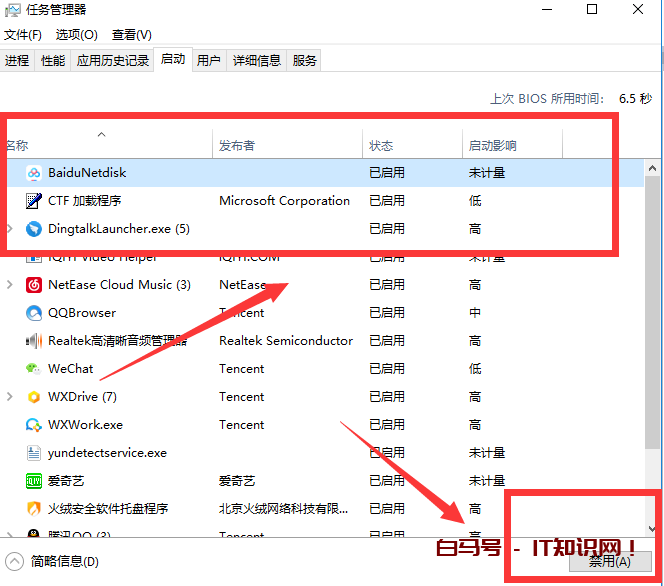Image resolution: width=664 pixels, height=586 pixels.
Task: Click Realtek Semiconductor publisher cell
Action: pos(286,340)
